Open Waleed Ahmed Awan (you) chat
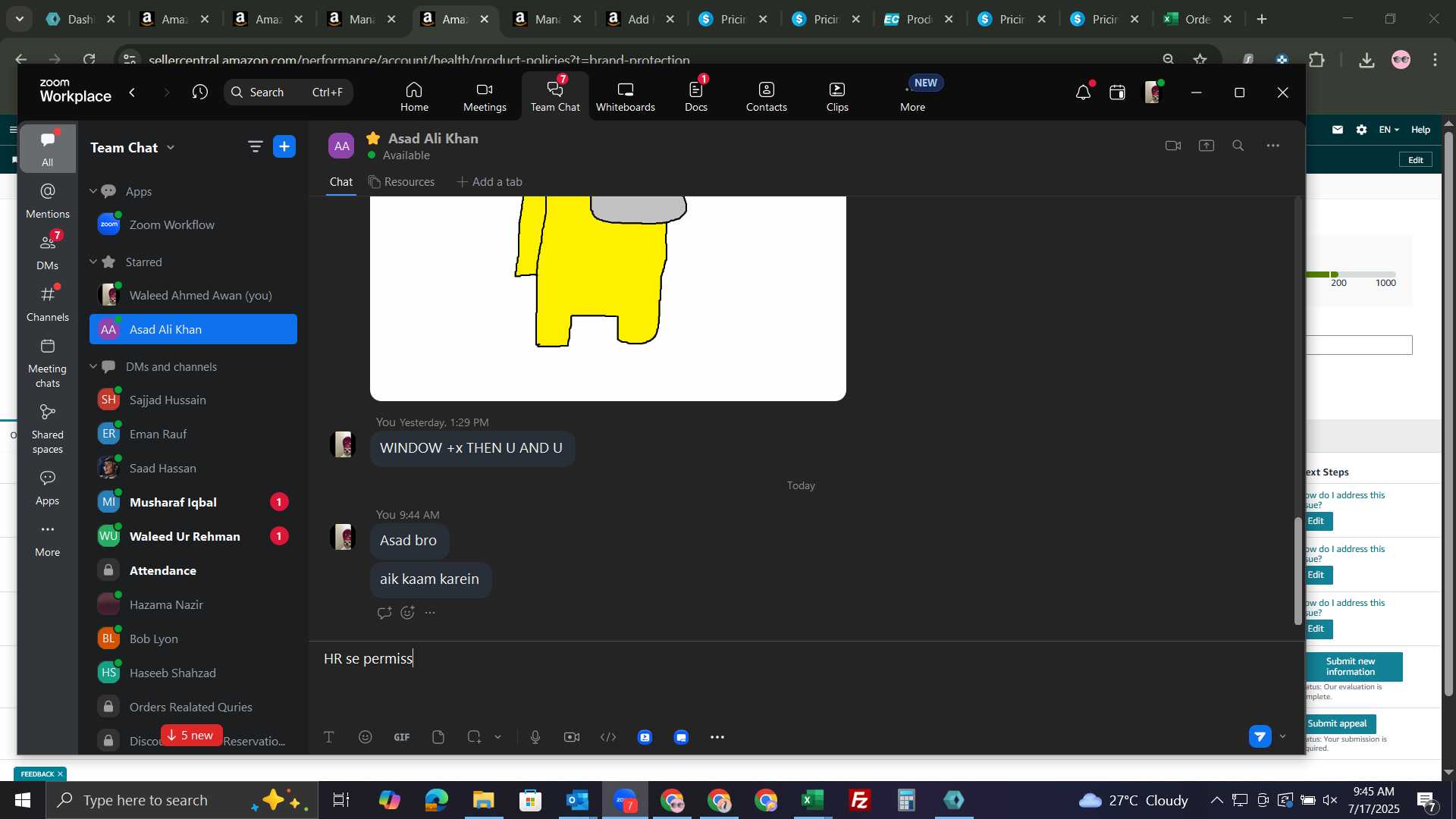The image size is (1456, 819). 193,295
